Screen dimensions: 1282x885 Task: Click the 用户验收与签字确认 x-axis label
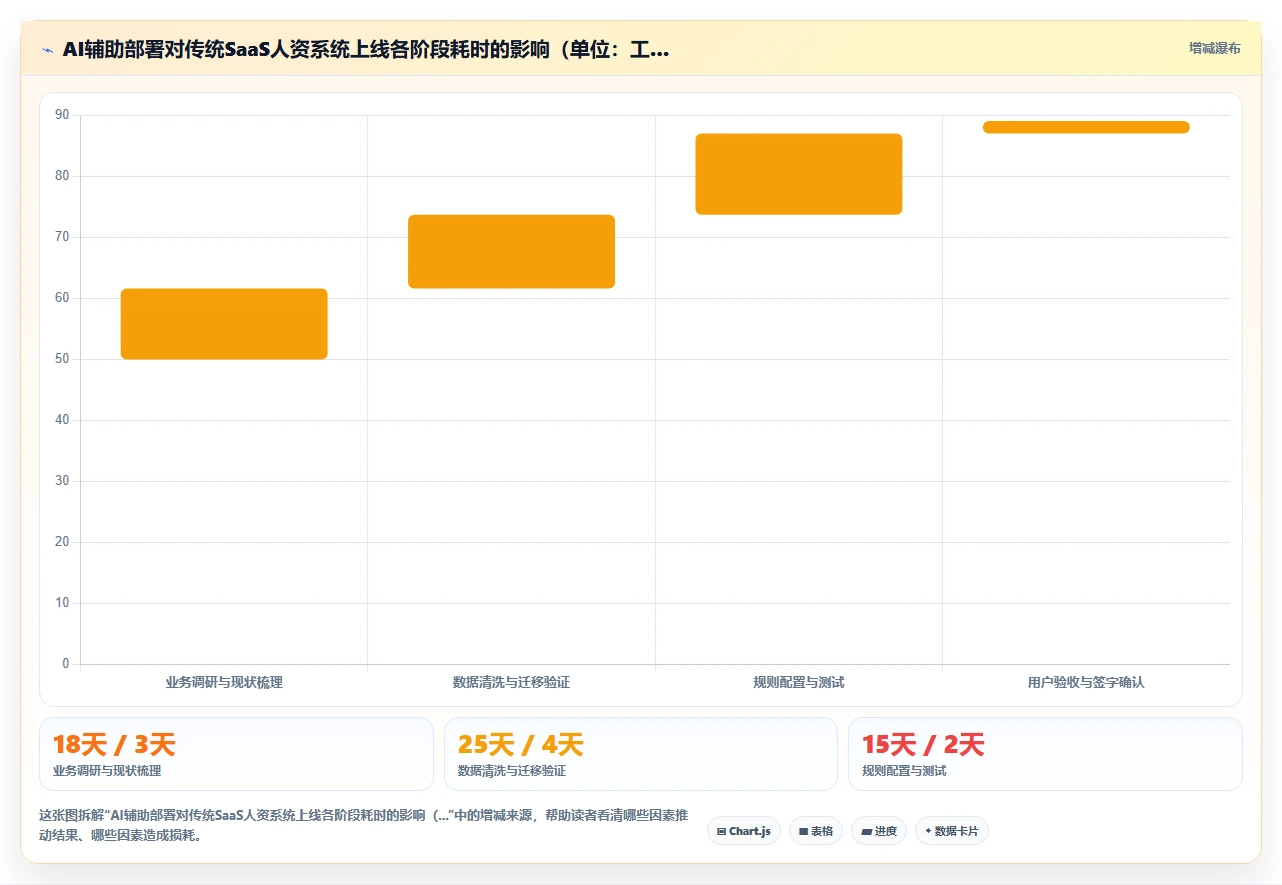(x=1086, y=682)
